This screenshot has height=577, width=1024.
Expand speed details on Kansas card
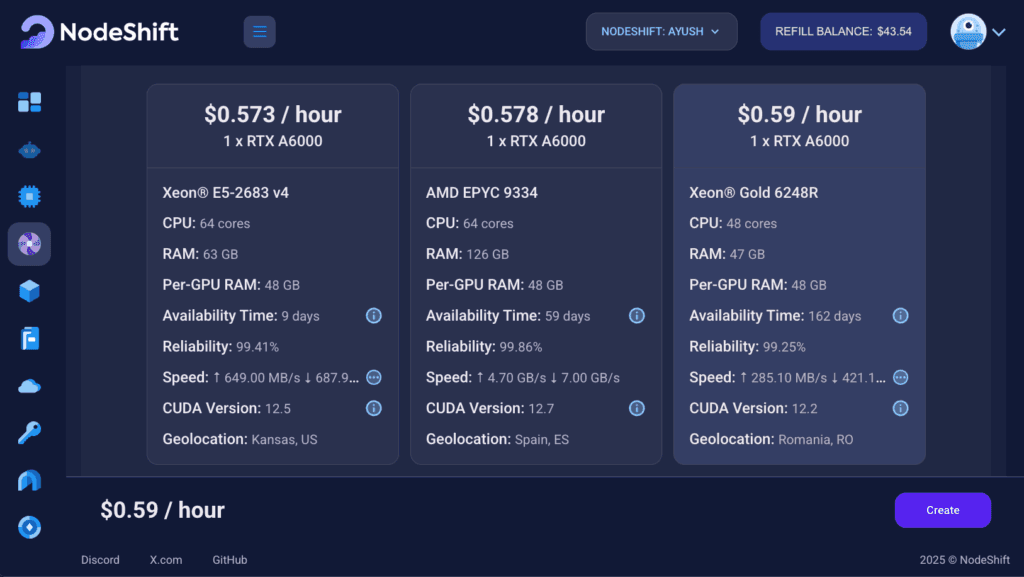point(374,377)
